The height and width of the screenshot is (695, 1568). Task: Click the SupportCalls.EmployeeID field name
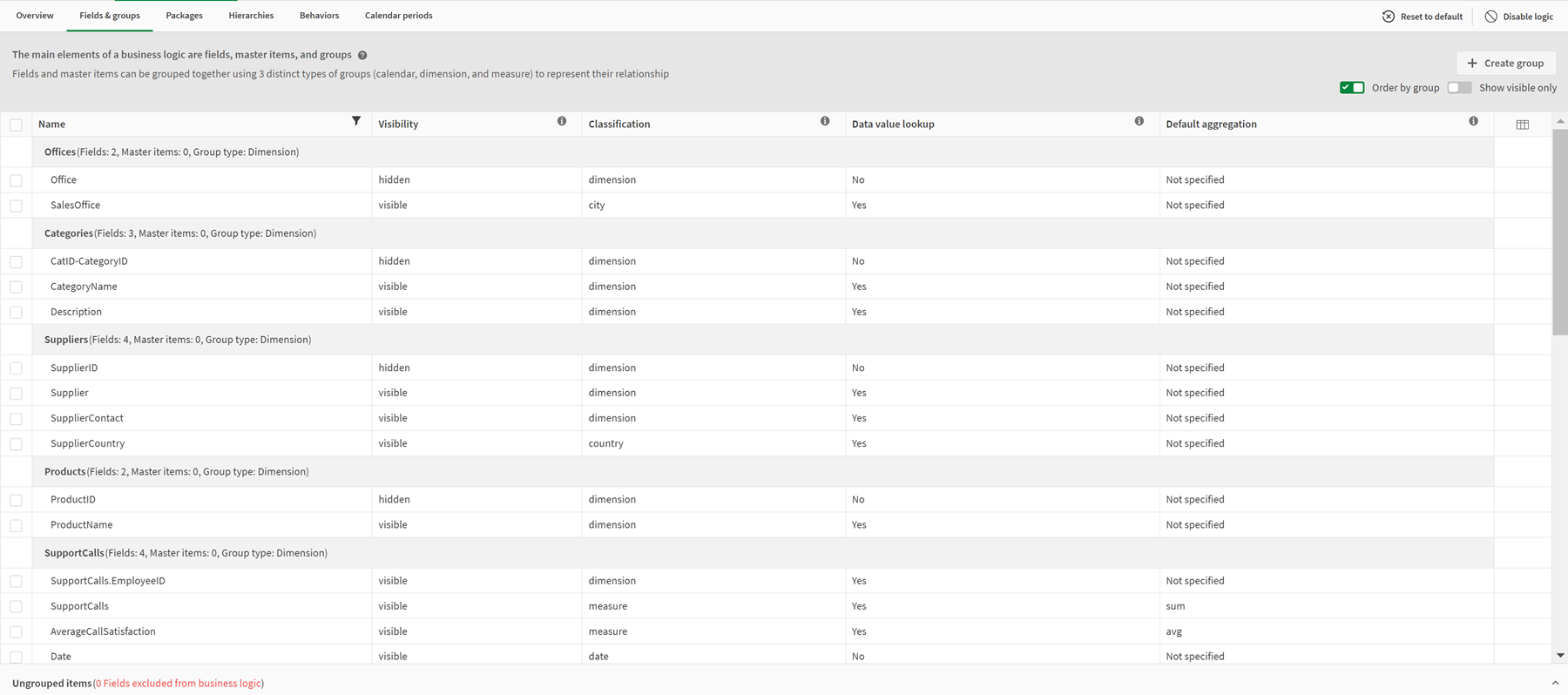[x=108, y=581]
